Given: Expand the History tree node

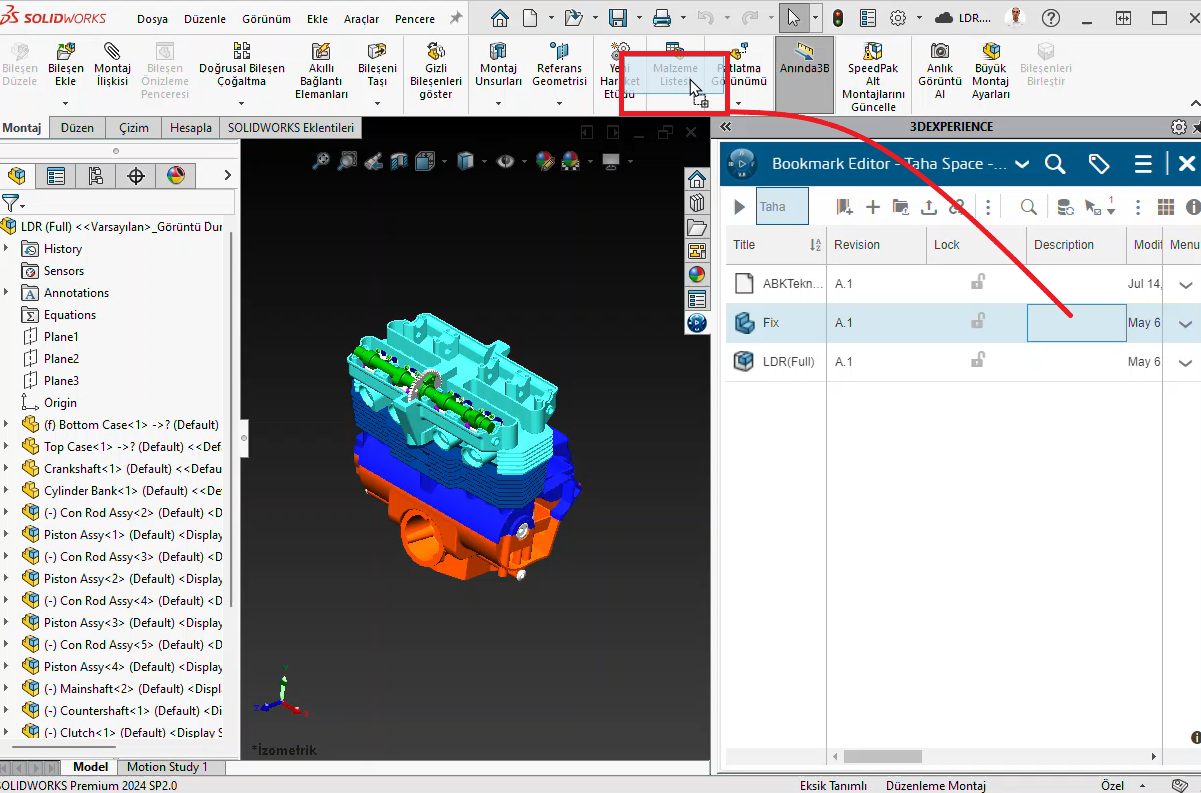Looking at the screenshot, I should click(x=7, y=249).
